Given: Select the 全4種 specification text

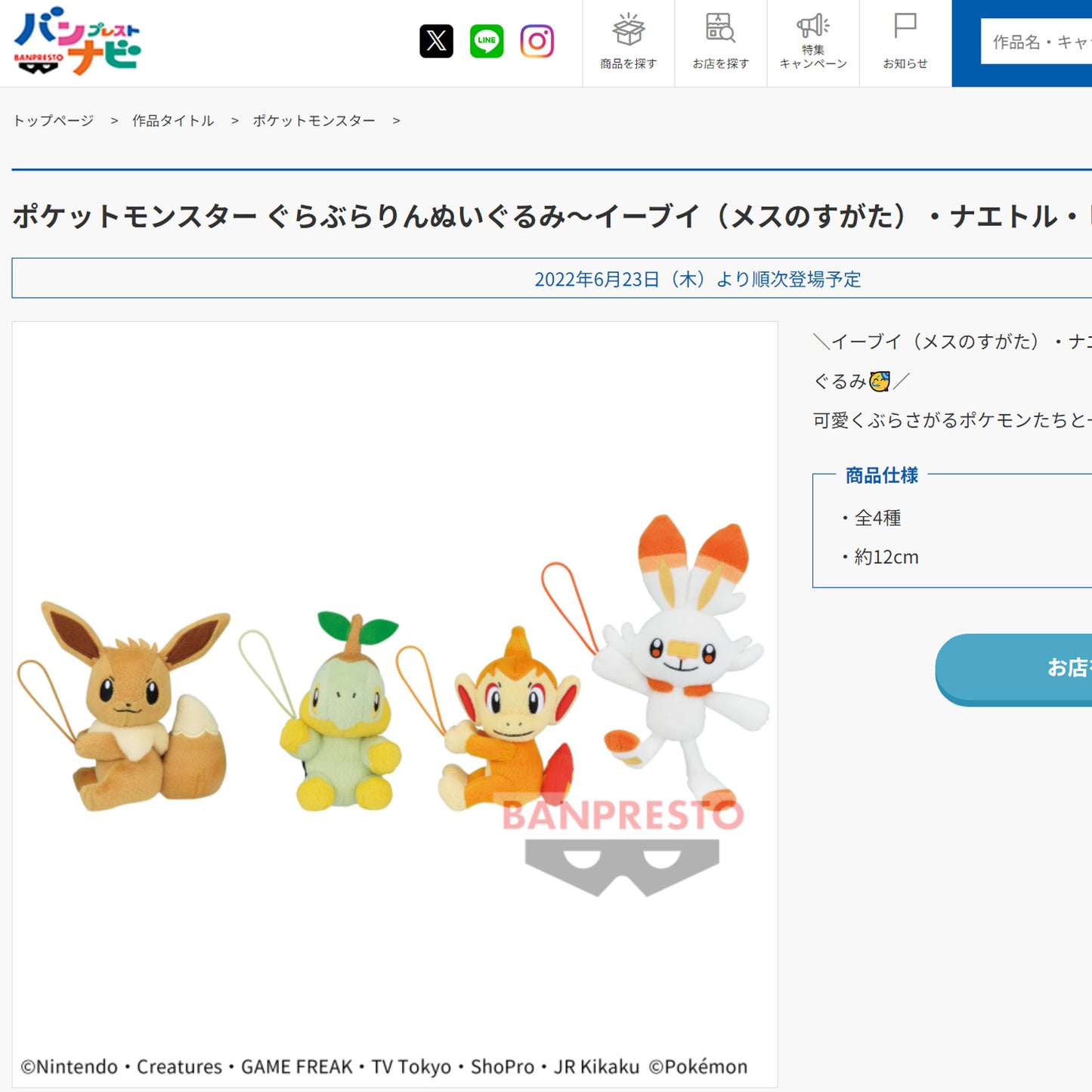Looking at the screenshot, I should [x=878, y=518].
